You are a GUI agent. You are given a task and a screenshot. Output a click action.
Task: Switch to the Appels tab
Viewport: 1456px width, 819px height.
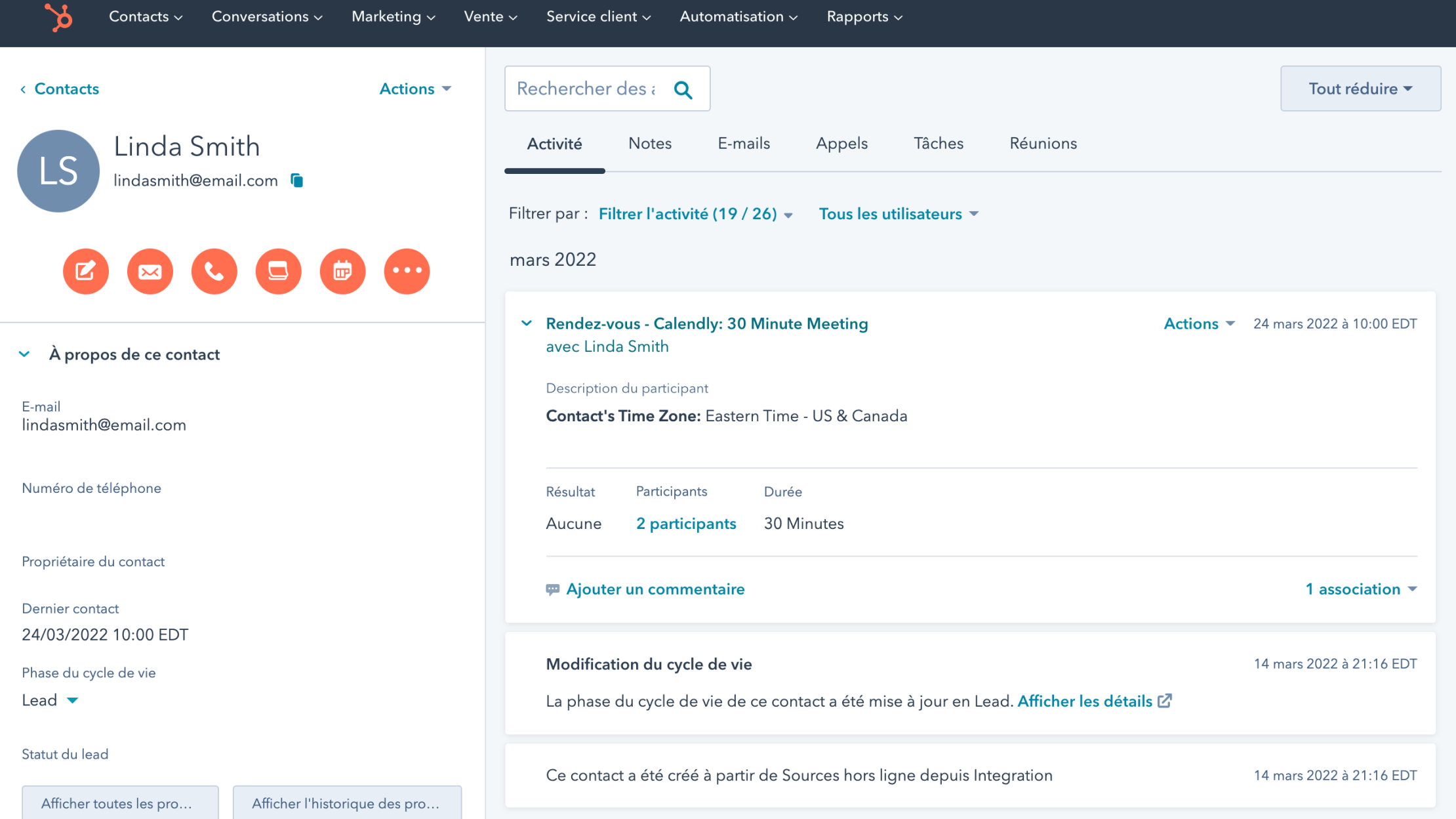click(x=841, y=144)
